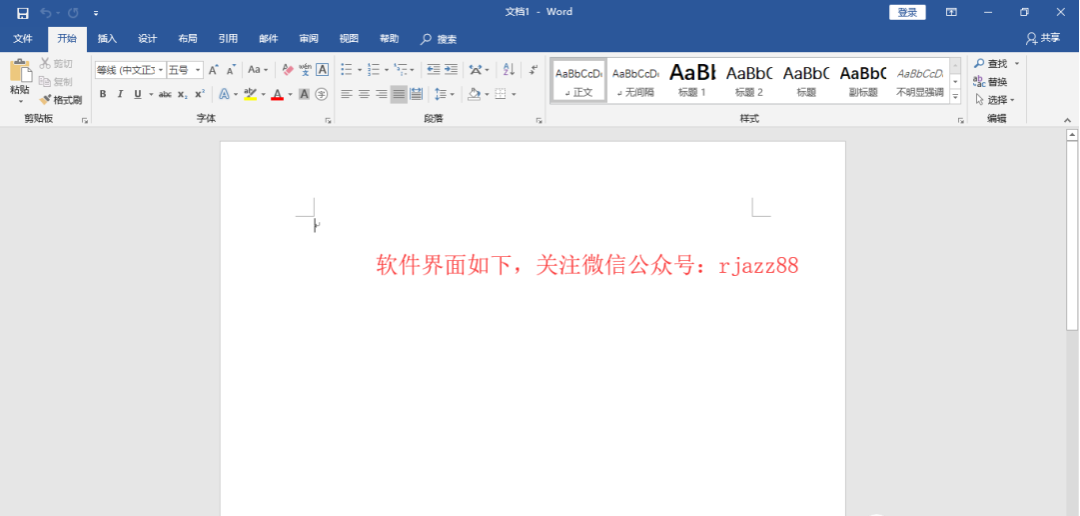Click the bullet list icon
Screen dimensions: 1080x516
point(346,70)
